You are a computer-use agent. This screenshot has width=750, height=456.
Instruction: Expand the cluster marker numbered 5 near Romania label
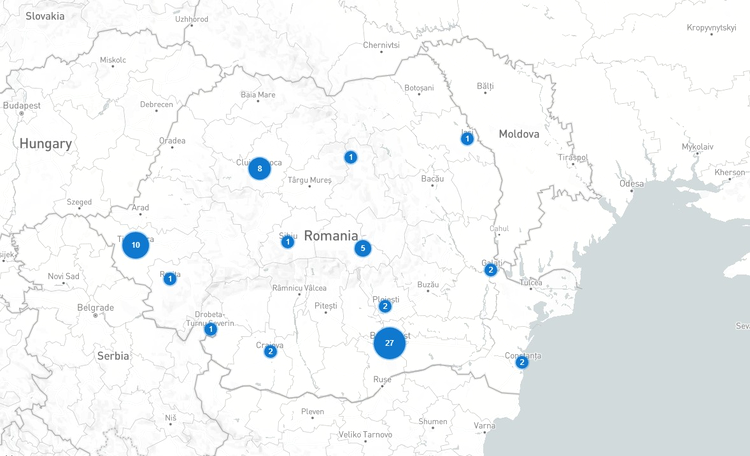[363, 248]
